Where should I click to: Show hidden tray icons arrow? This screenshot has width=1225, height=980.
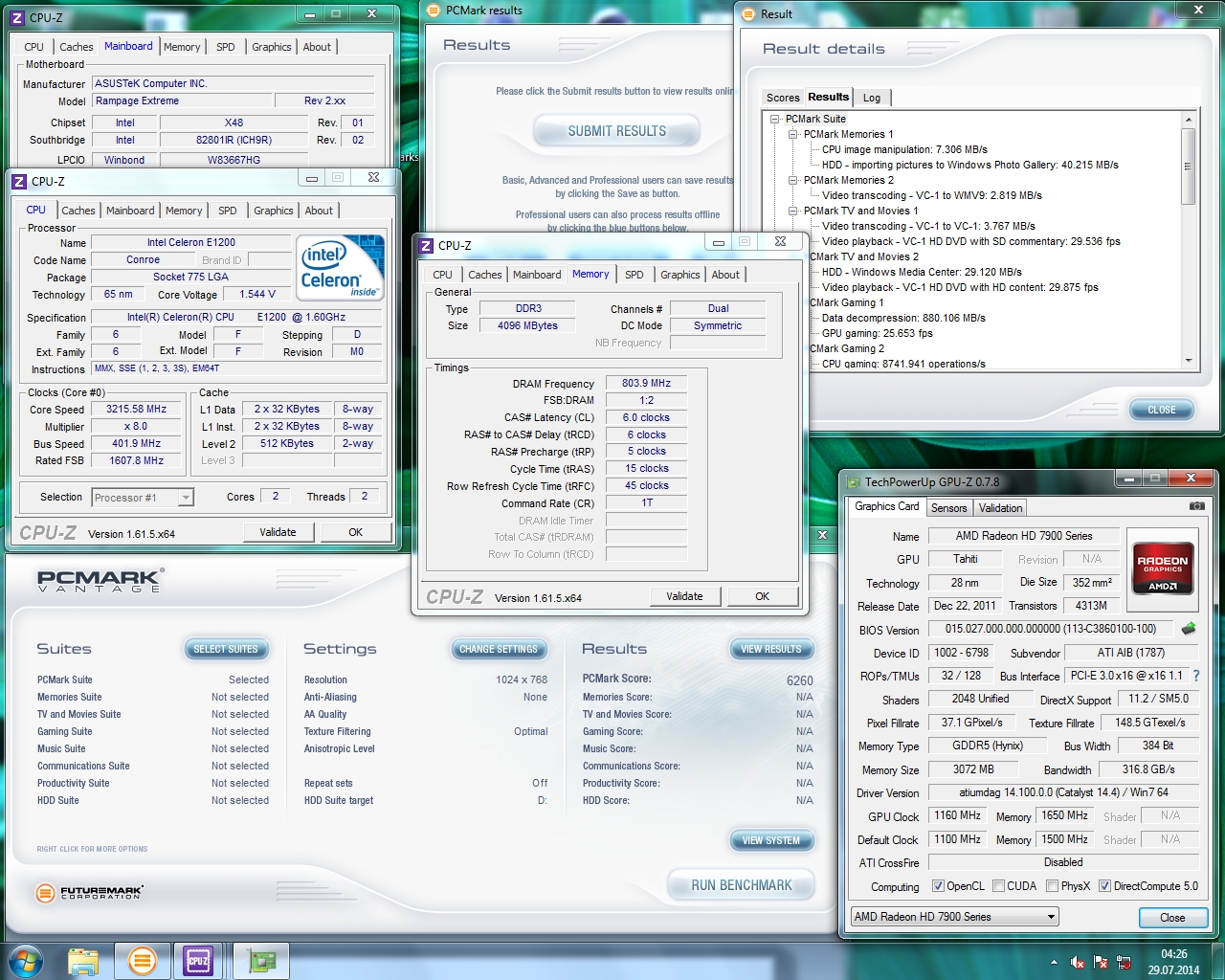point(1054,963)
